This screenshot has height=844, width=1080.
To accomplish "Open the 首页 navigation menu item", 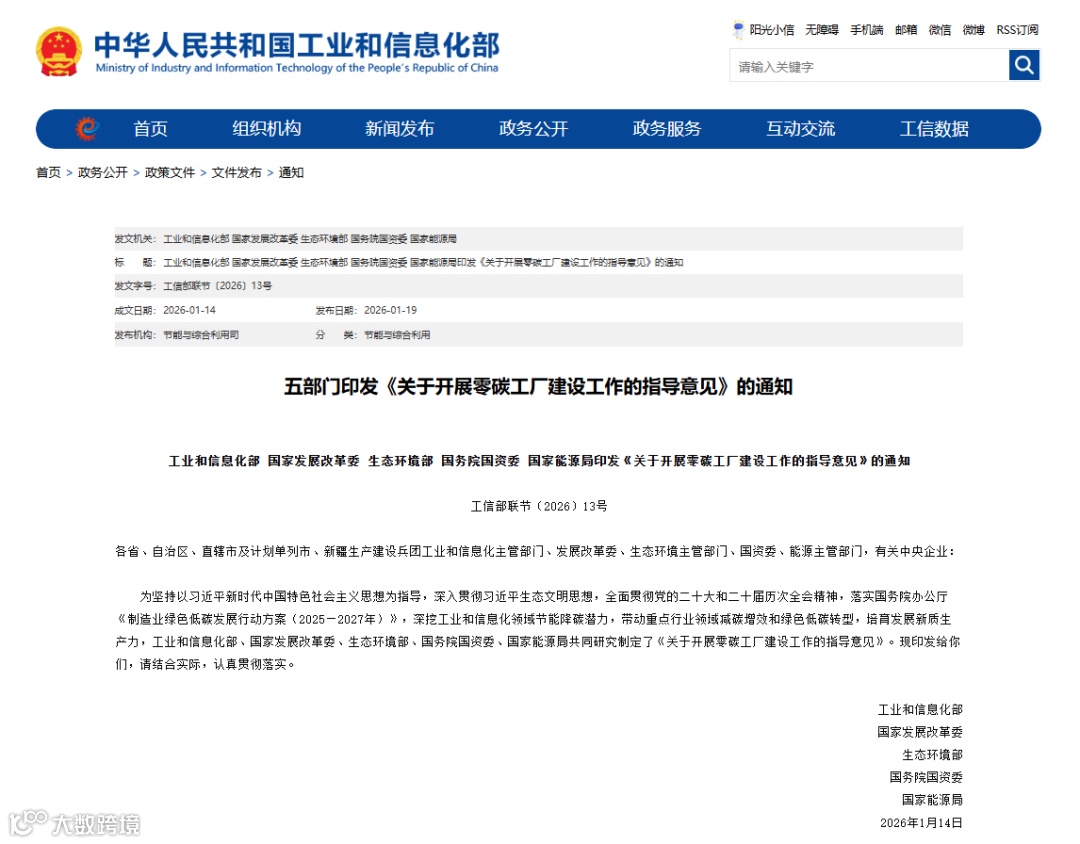I will click(150, 129).
